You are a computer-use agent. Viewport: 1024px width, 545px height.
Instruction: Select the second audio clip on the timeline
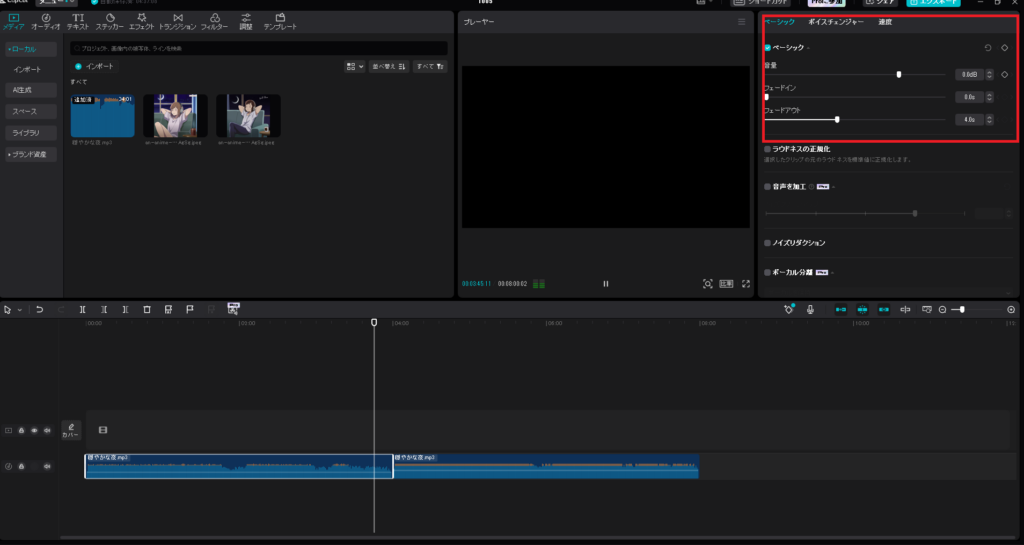[546, 466]
